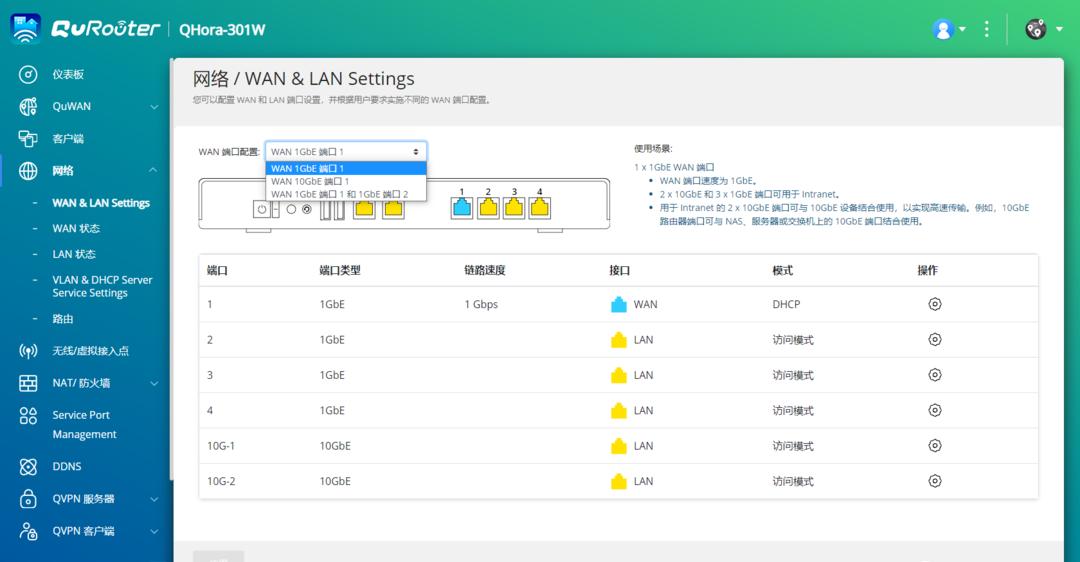This screenshot has height=562, width=1080.
Task: Click the gear icon for port 3
Action: point(934,375)
